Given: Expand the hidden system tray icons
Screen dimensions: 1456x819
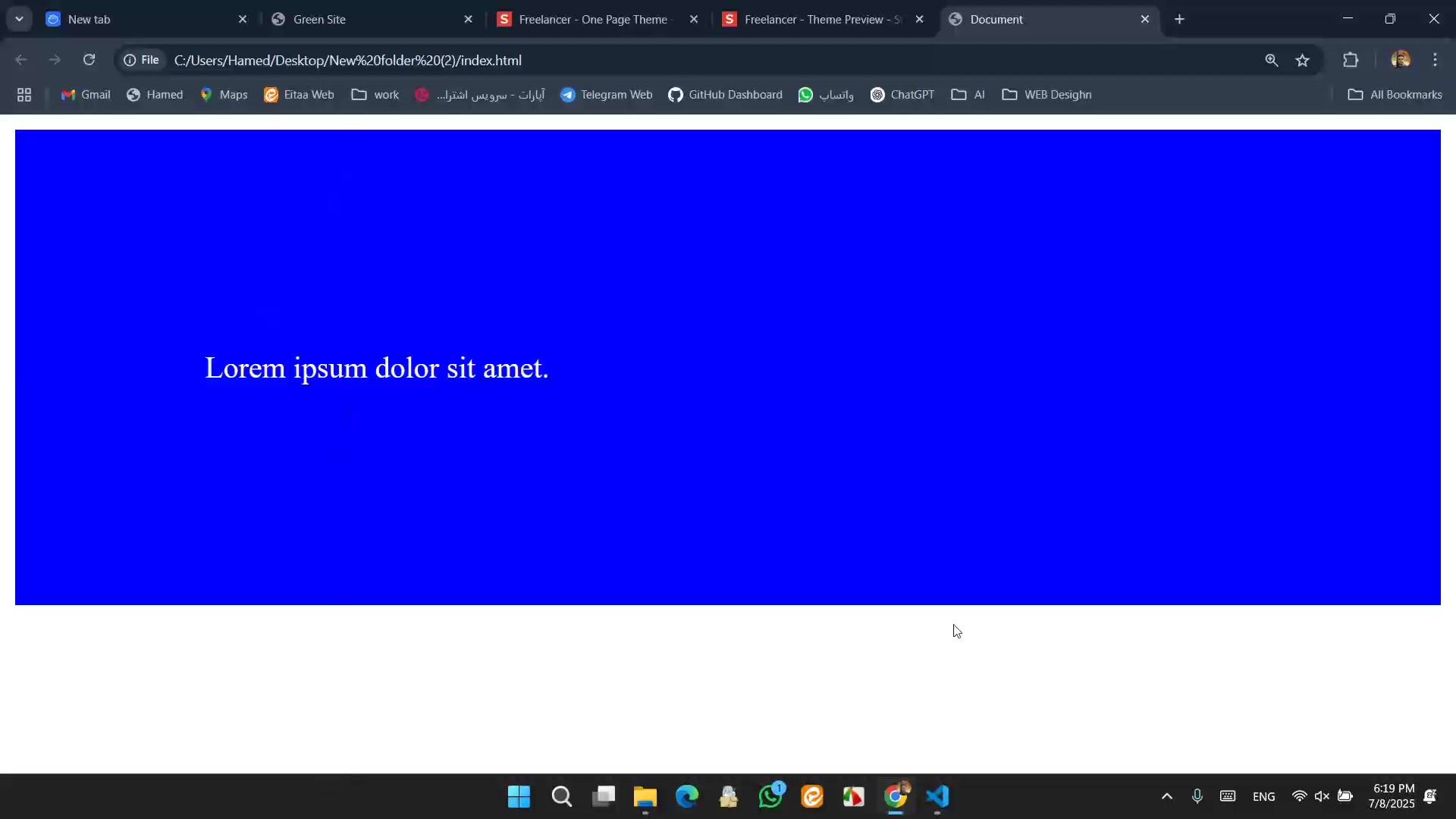Looking at the screenshot, I should click(x=1166, y=796).
